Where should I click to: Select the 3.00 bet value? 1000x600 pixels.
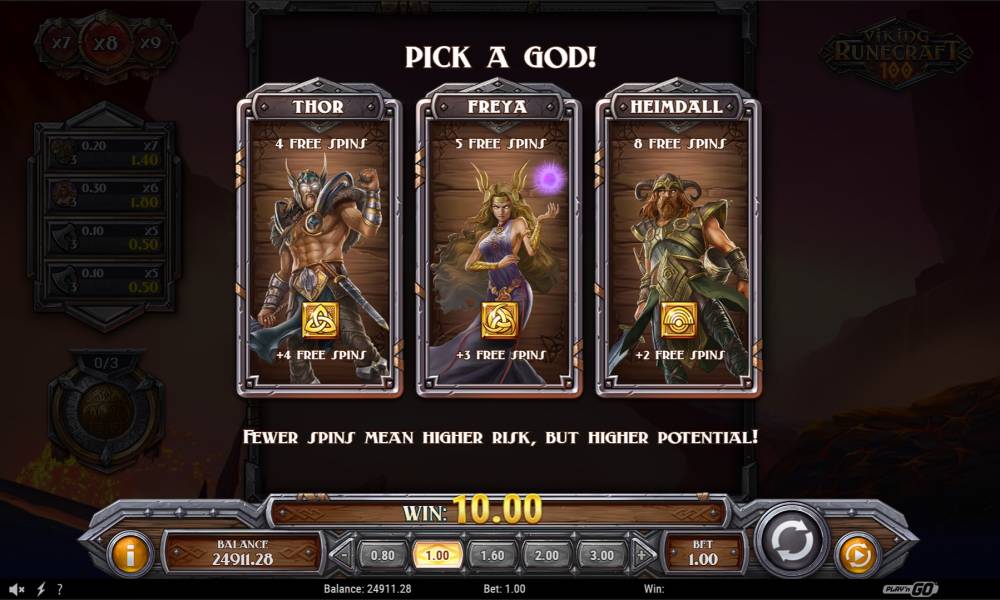(601, 555)
